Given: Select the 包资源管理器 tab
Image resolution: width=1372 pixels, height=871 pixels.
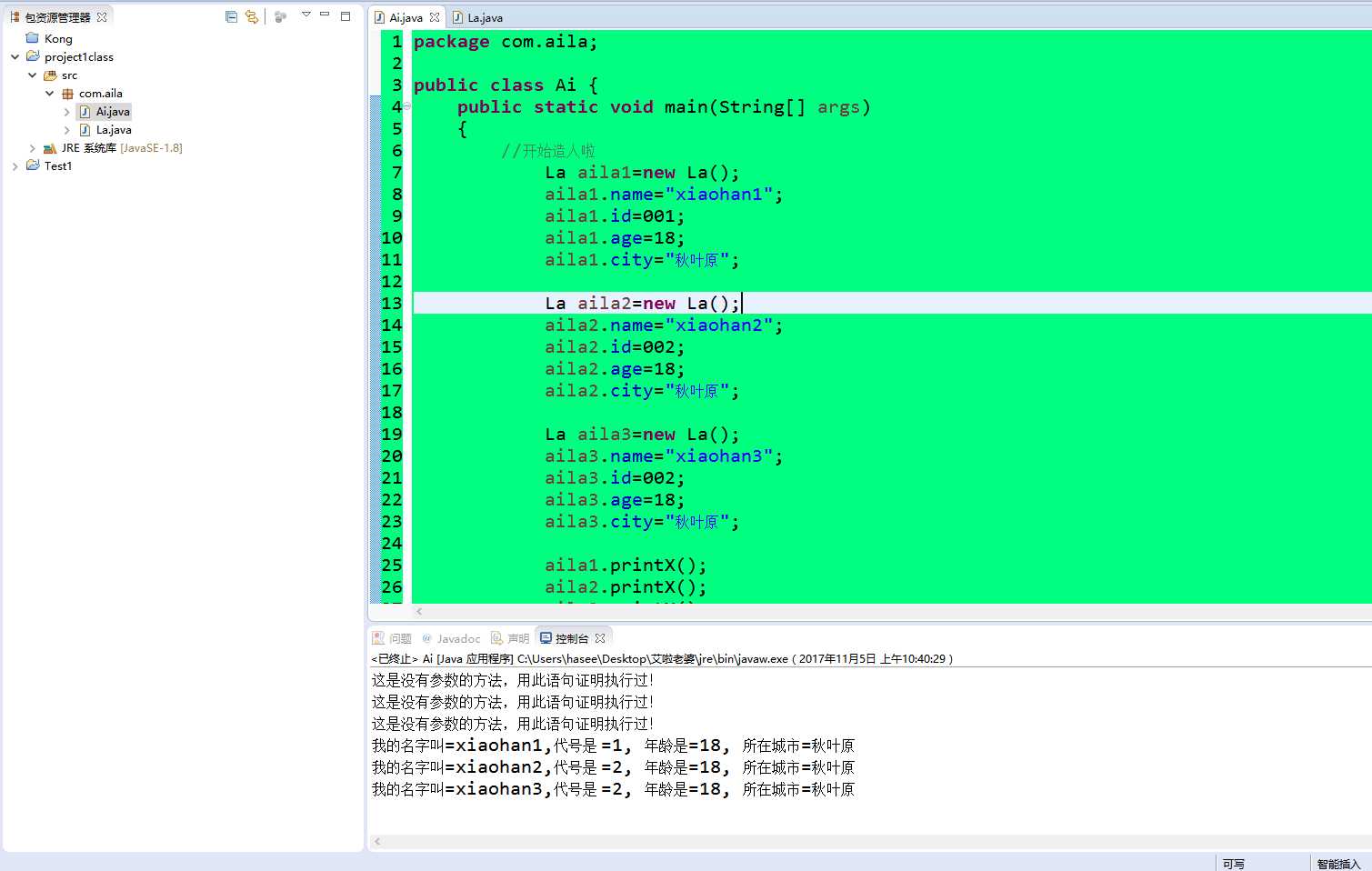Looking at the screenshot, I should coord(58,17).
